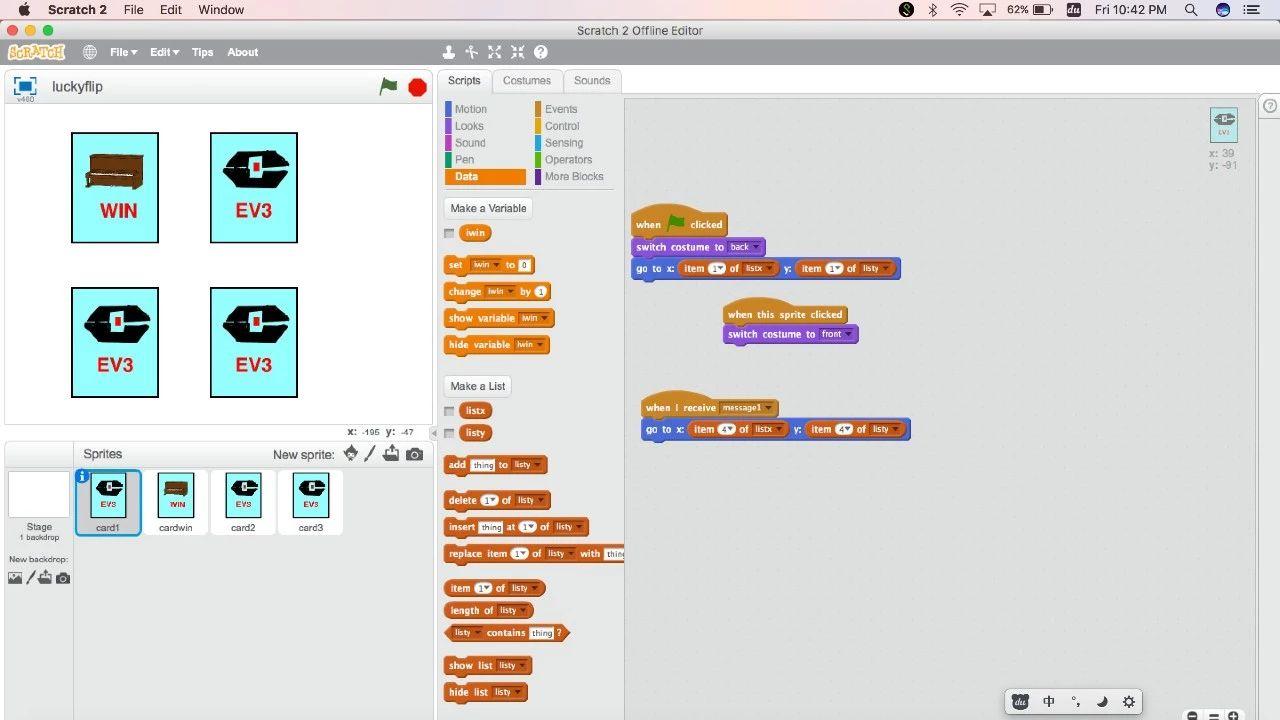Click the WIN card on stage
1280x720 pixels.
[x=115, y=188]
